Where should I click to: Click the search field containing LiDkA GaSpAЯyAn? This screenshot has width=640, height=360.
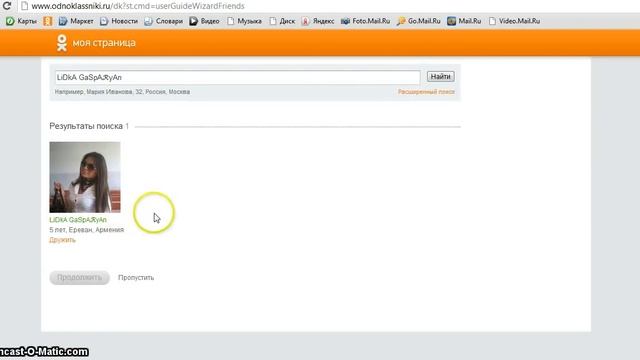pyautogui.click(x=238, y=77)
